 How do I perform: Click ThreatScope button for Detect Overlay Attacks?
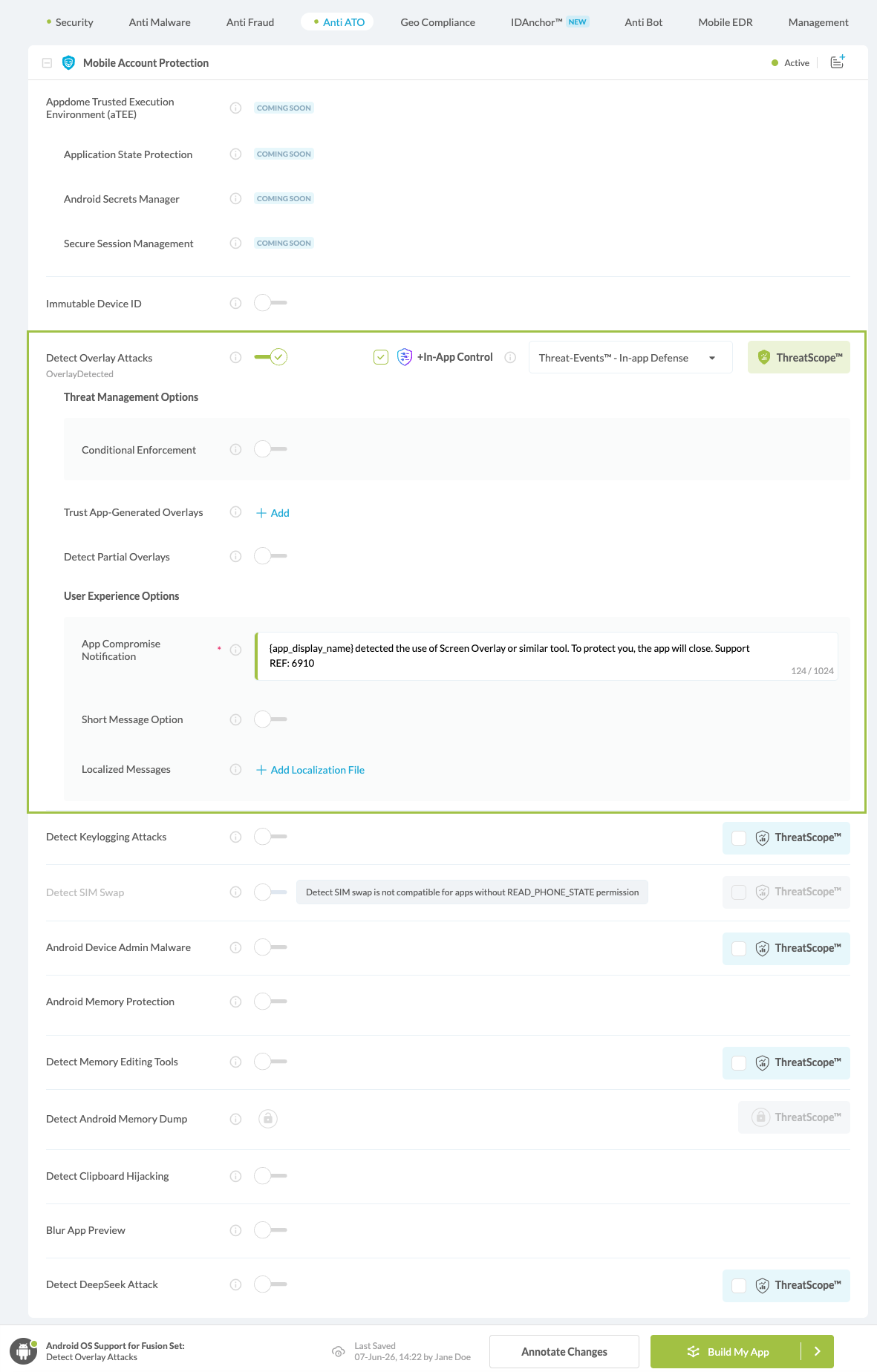(799, 358)
